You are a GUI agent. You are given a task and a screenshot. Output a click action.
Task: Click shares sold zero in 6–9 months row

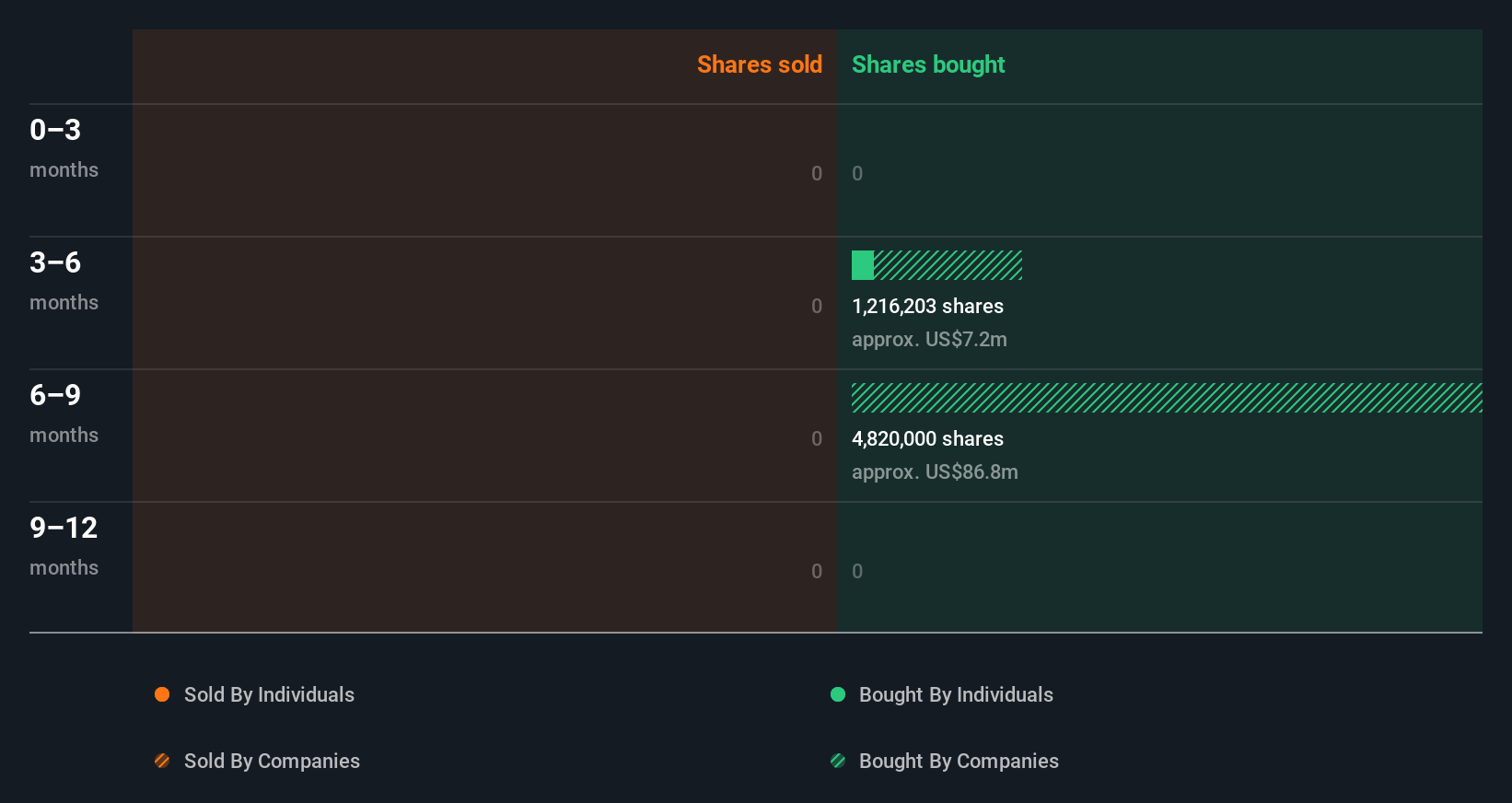tap(817, 438)
